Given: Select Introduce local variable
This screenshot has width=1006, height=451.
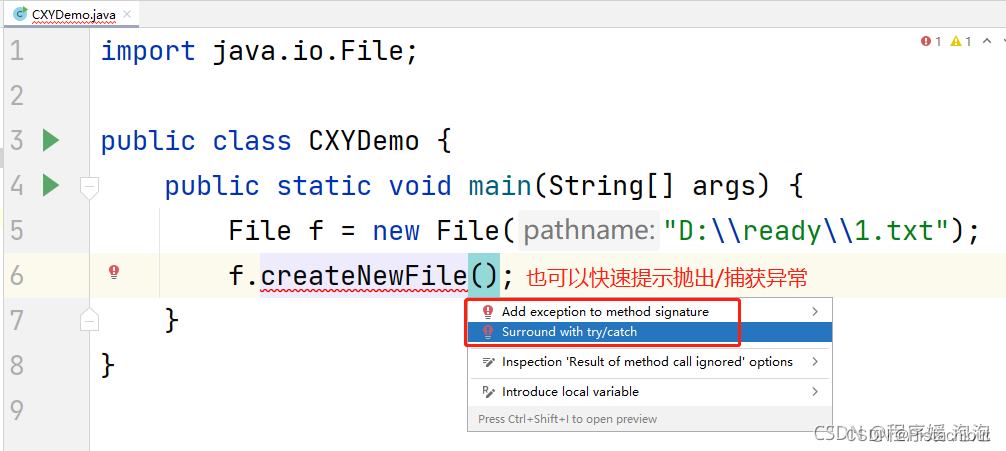Looking at the screenshot, I should [650, 391].
